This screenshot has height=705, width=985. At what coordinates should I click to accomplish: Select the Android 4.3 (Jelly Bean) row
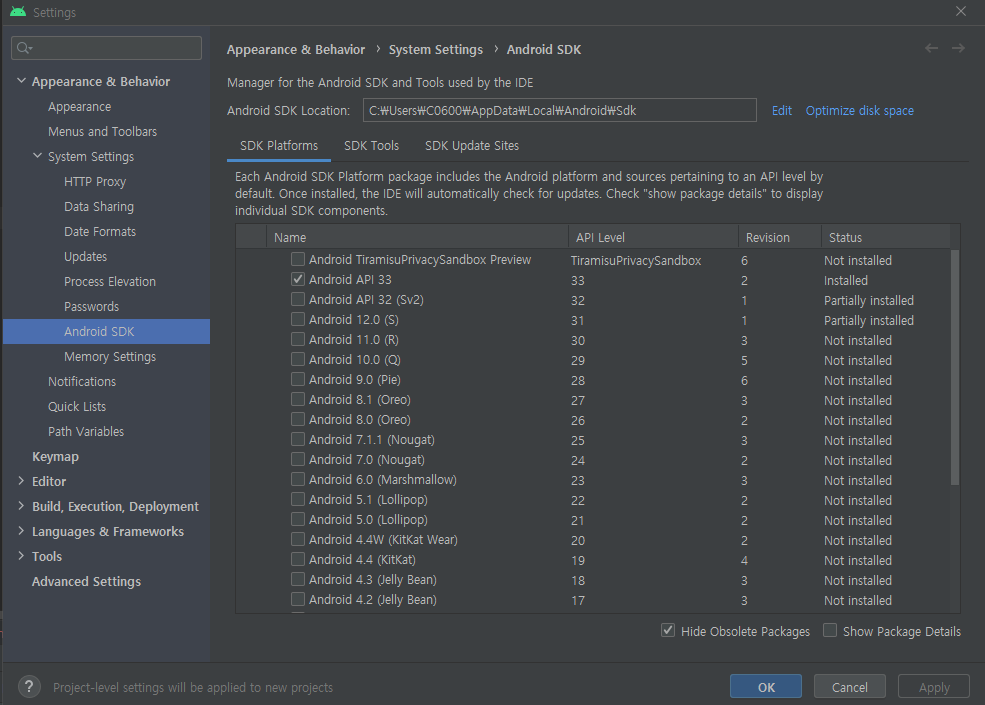click(594, 580)
